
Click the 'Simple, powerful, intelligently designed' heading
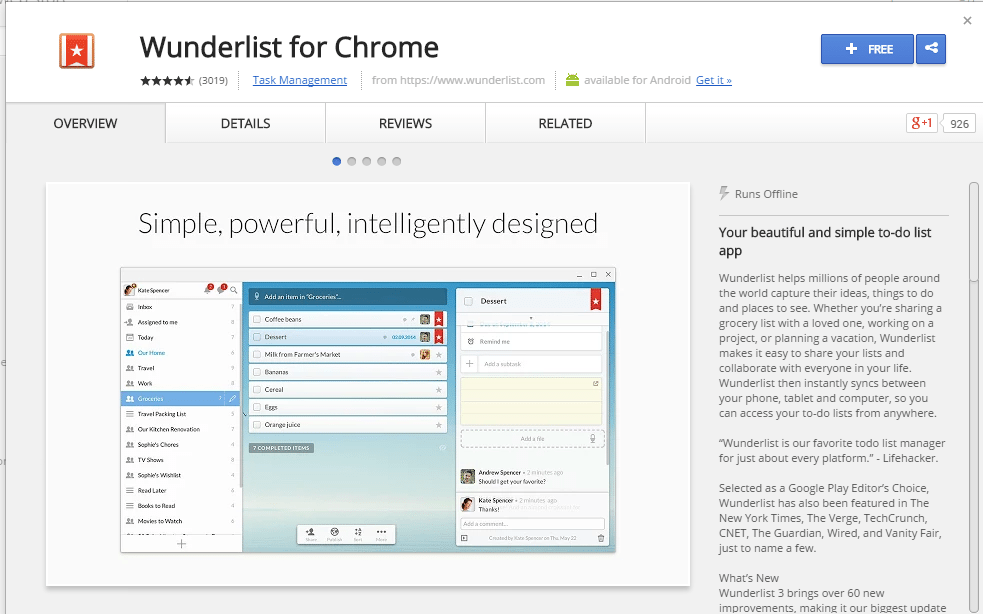[x=368, y=224]
